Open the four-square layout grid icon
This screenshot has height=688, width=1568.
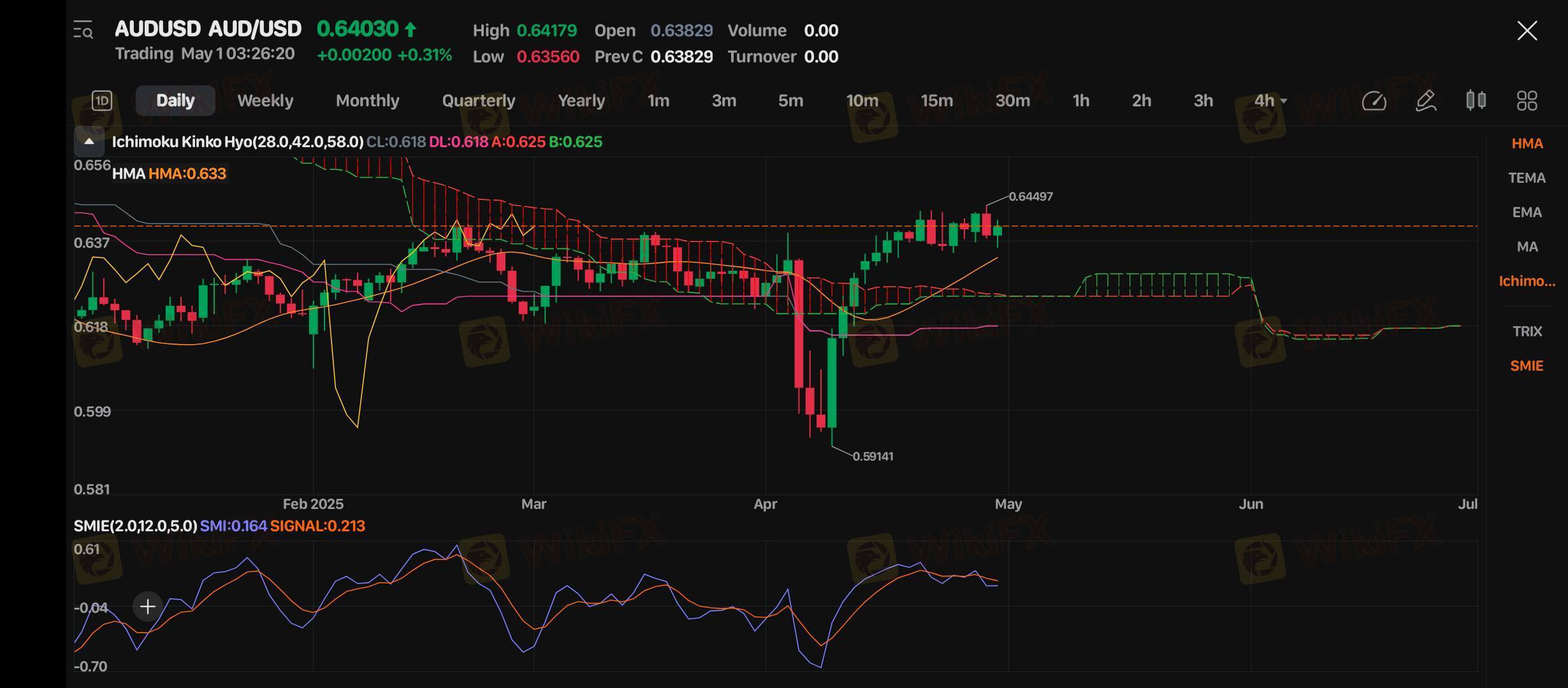pyautogui.click(x=1527, y=101)
